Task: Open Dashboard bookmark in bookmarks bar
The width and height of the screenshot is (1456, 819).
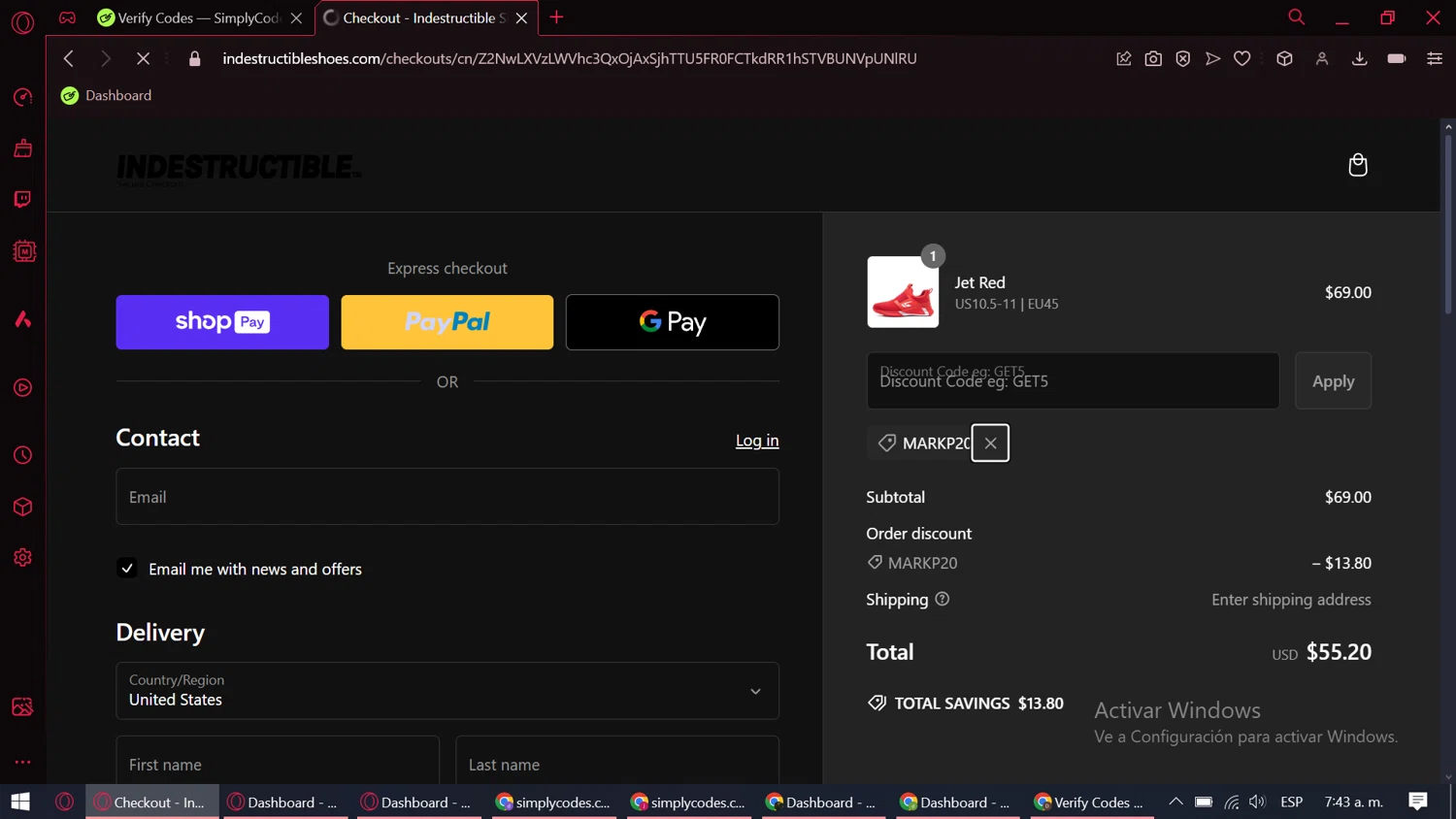Action: 106,95
